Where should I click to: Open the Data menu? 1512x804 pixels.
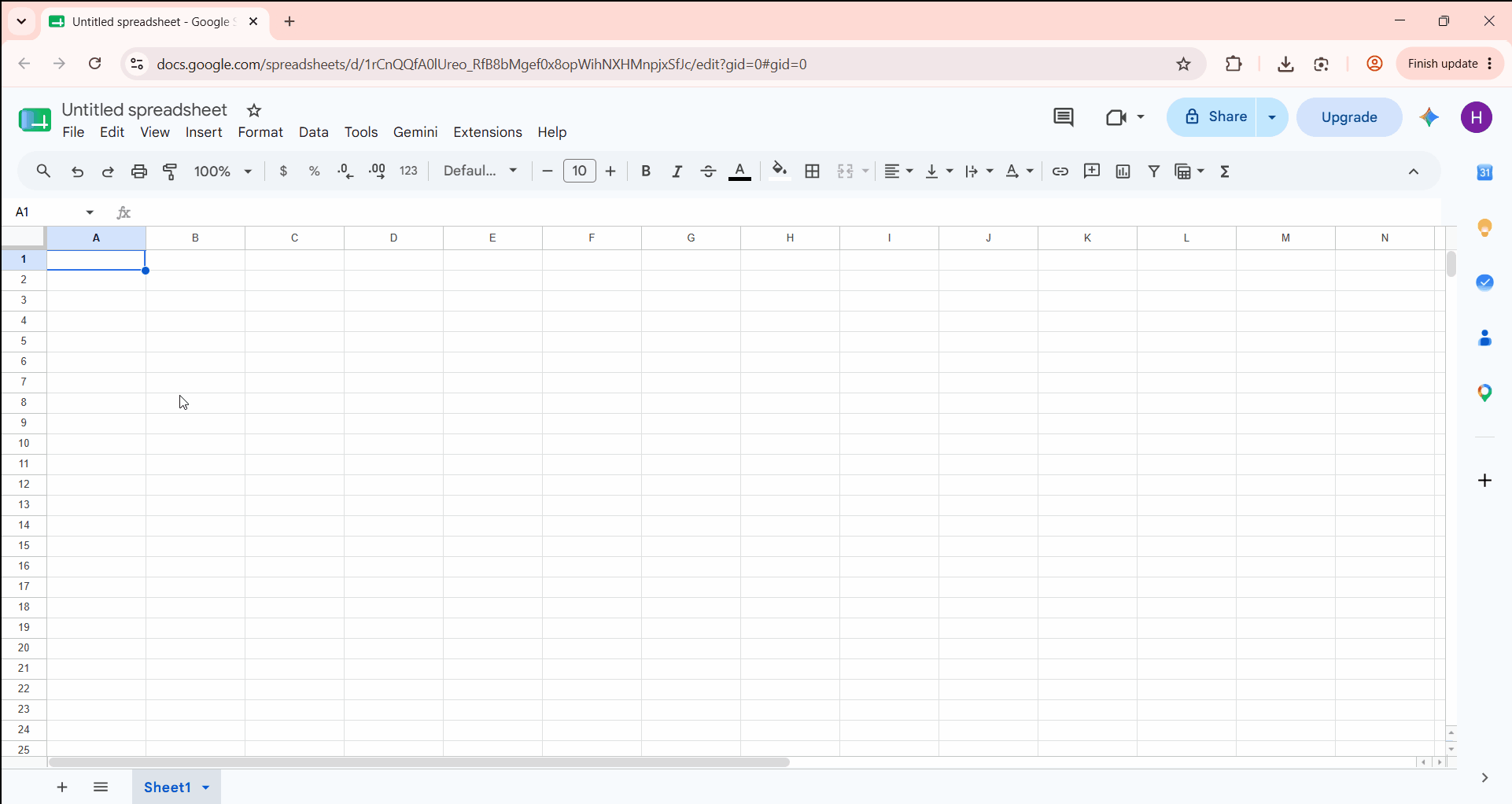pos(314,132)
